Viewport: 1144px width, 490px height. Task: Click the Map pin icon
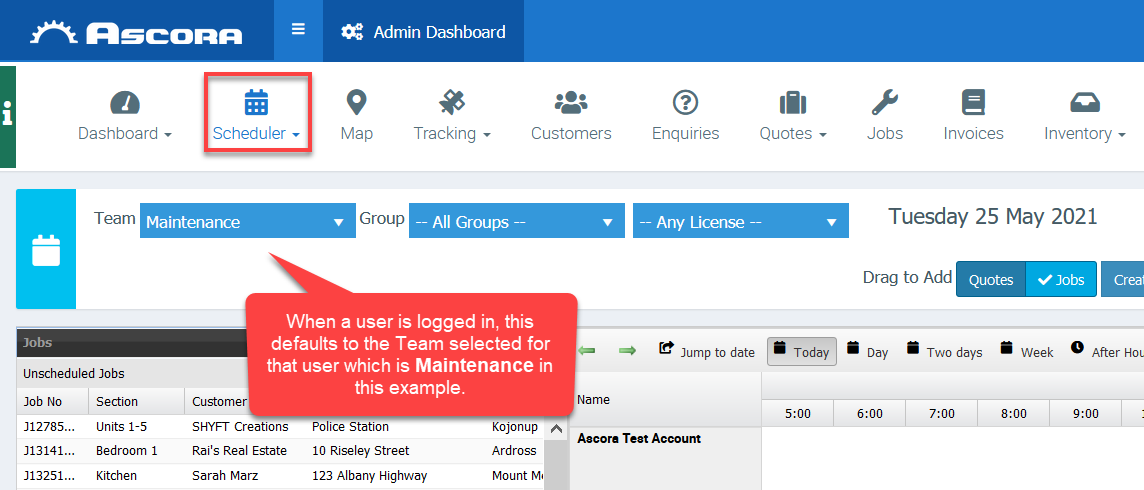[x=356, y=103]
